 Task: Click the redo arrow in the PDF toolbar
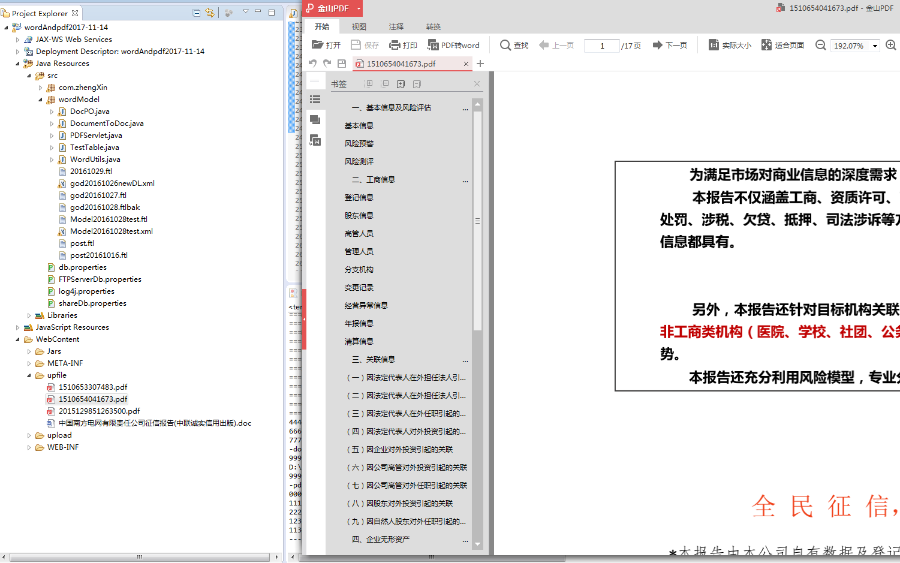327,63
